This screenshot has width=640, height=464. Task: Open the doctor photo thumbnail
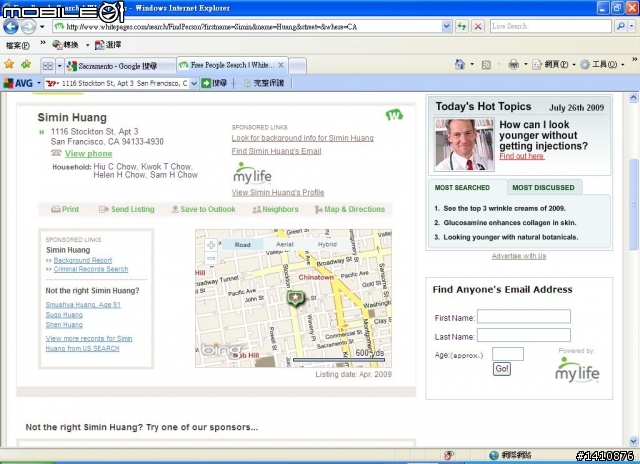464,144
